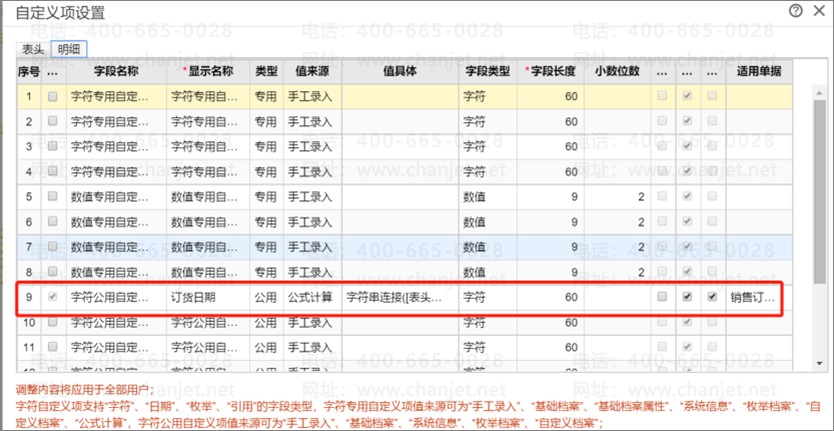
Task: Untick the row 9 selection checkbox
Action: pyautogui.click(x=52, y=297)
